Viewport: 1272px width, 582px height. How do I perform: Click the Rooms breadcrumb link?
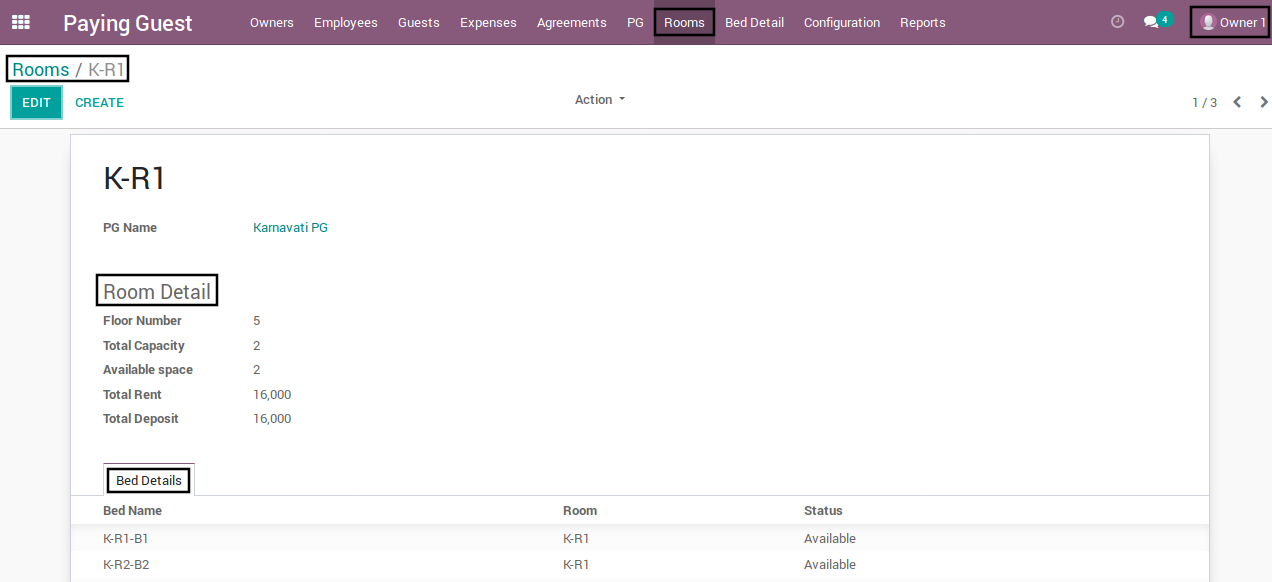(41, 70)
